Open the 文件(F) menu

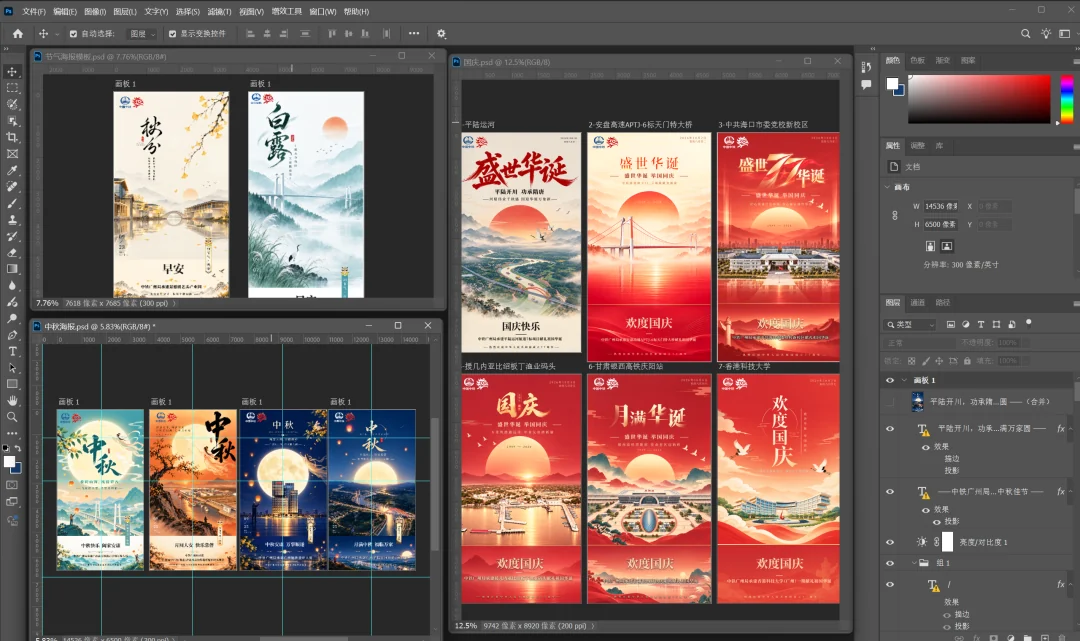click(x=34, y=12)
